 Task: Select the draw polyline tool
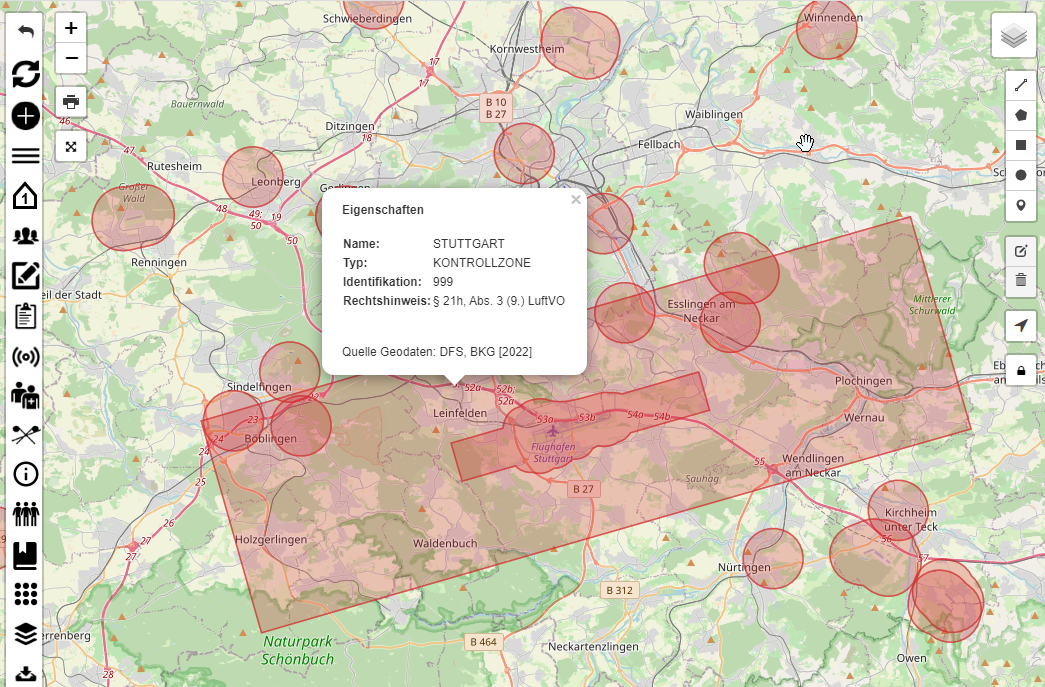coord(1021,86)
